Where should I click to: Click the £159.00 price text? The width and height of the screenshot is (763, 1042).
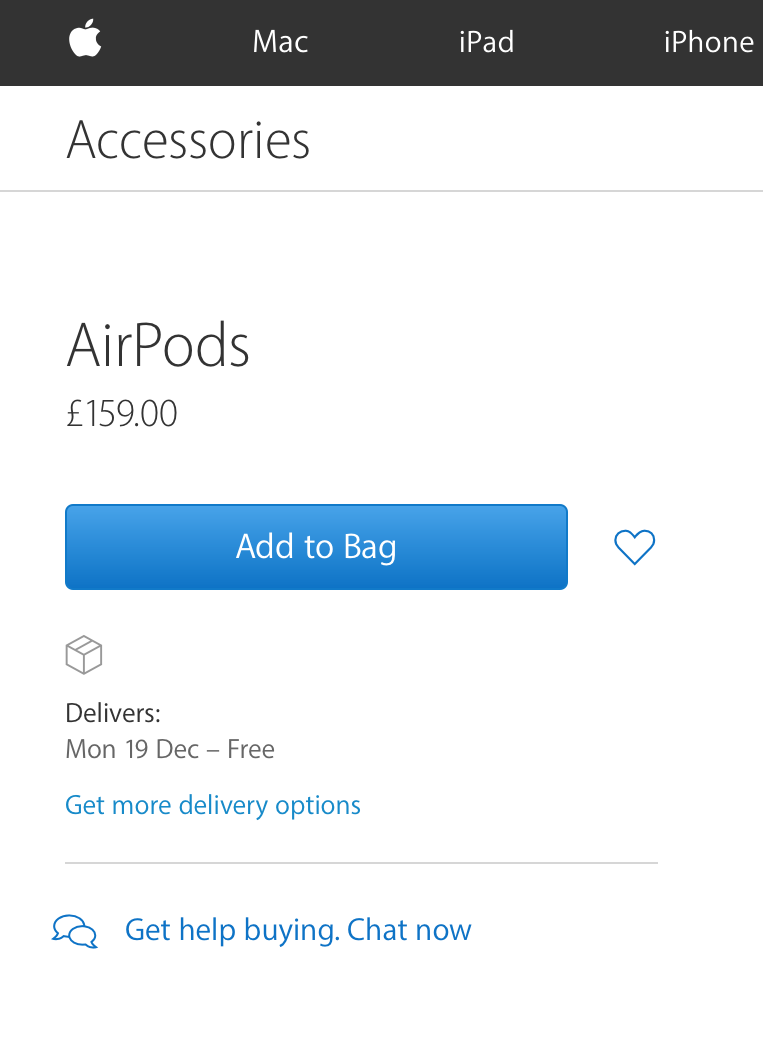pyautogui.click(x=122, y=413)
